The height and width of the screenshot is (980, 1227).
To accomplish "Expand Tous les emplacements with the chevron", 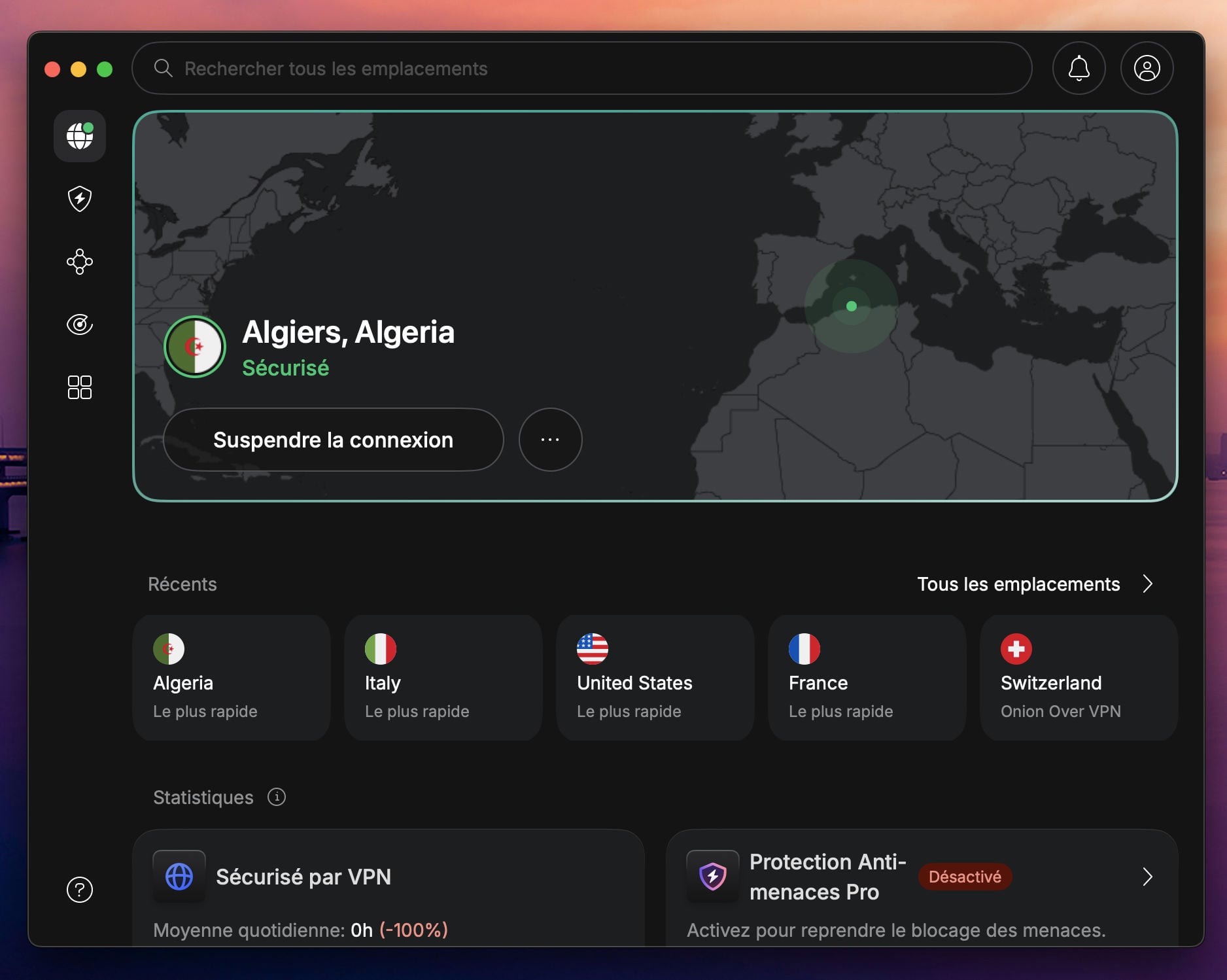I will click(x=1148, y=584).
